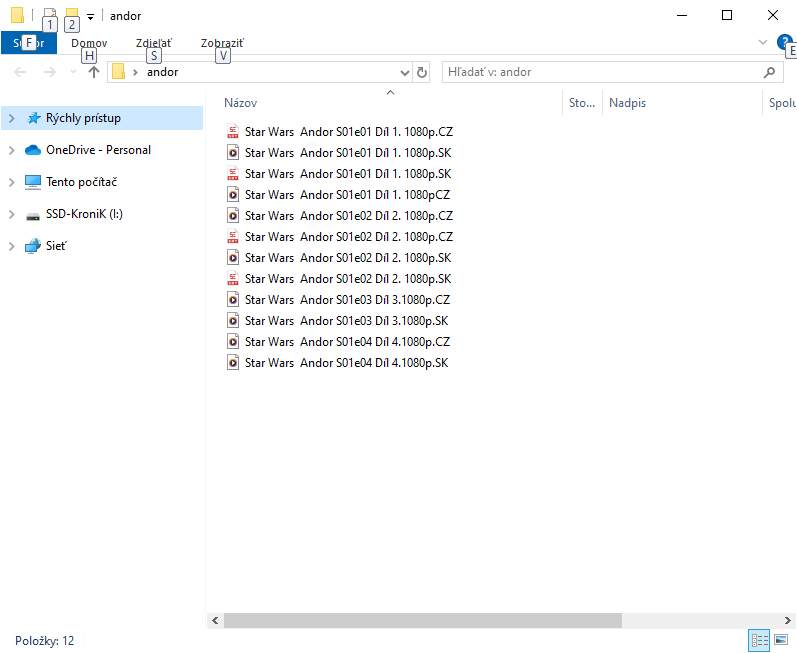Click the magnifier search icon
This screenshot has height=653, width=797.
770,72
